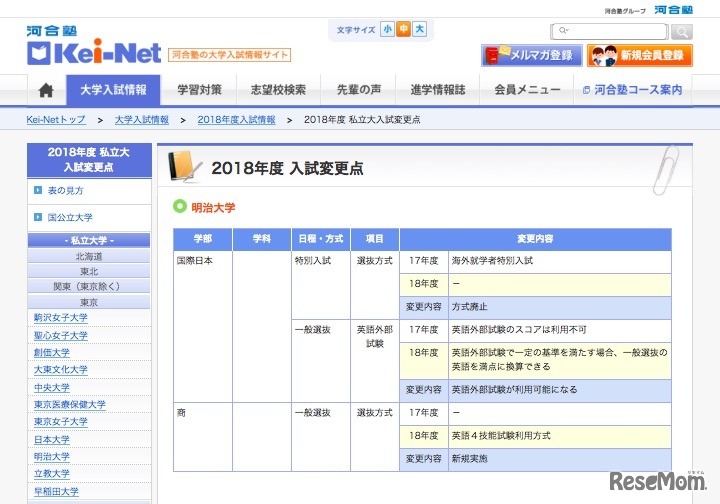
Task: Open the 早稲田大学 link
Action: click(x=56, y=491)
